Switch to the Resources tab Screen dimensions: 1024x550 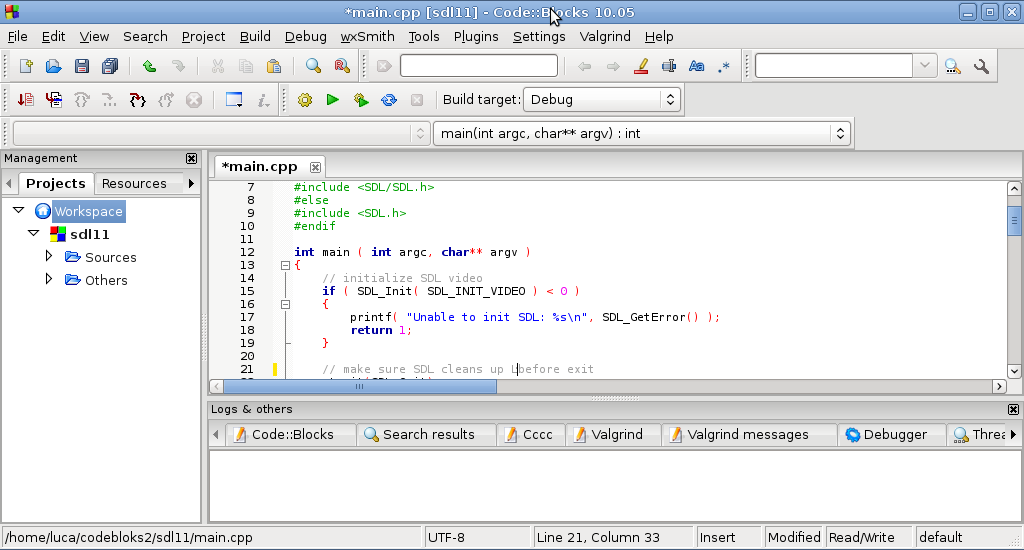pyautogui.click(x=134, y=183)
